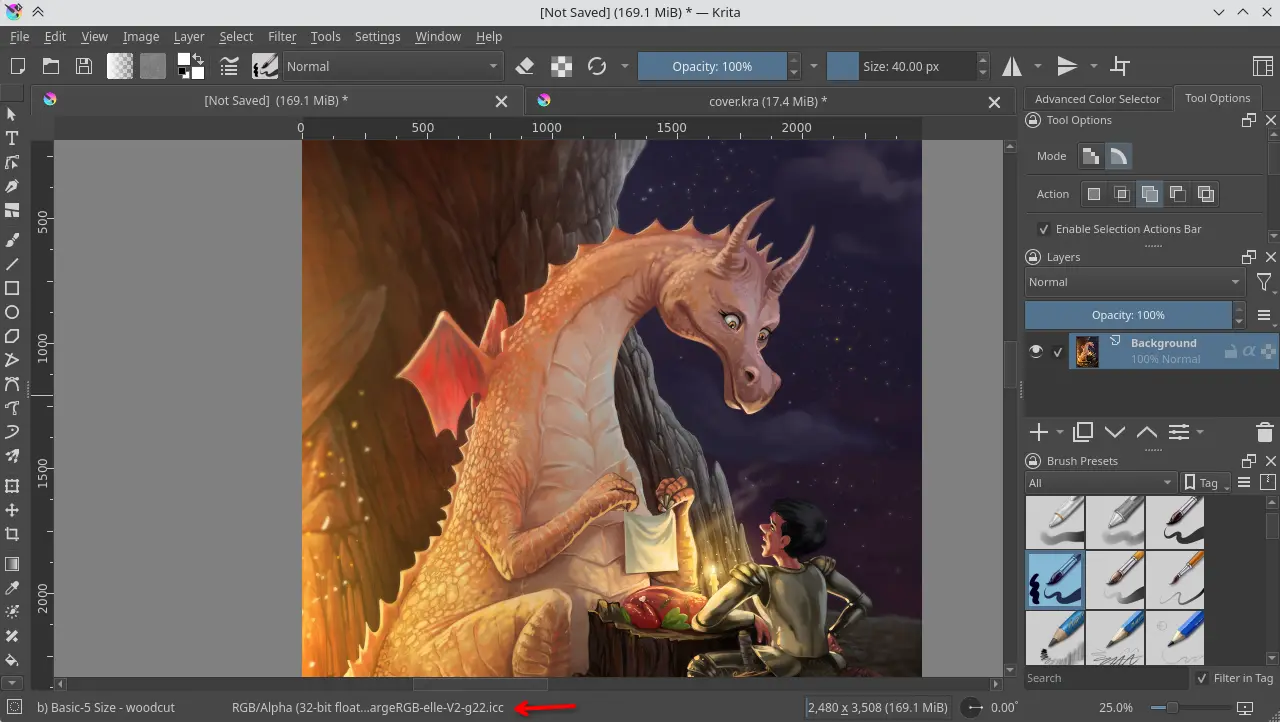Toggle preserve alpha button
The width and height of the screenshot is (1280, 722).
tap(562, 66)
